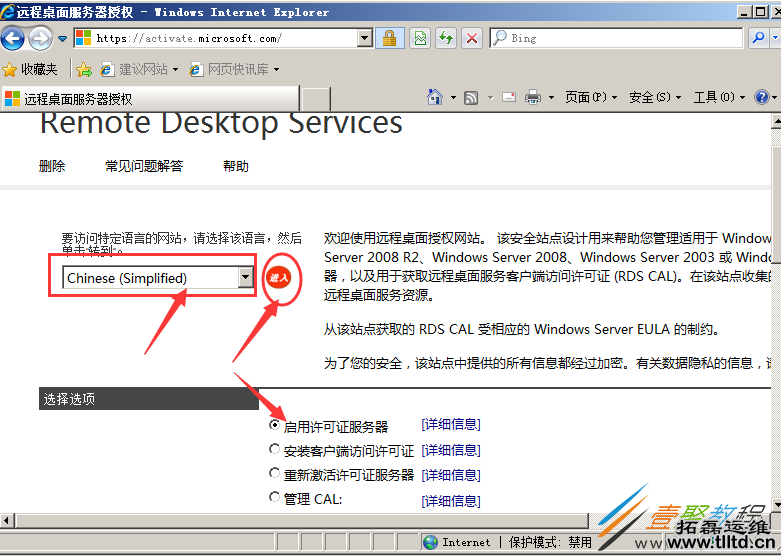781x556 pixels.
Task: Select 启用许可证服务器 radio button
Action: 274,425
